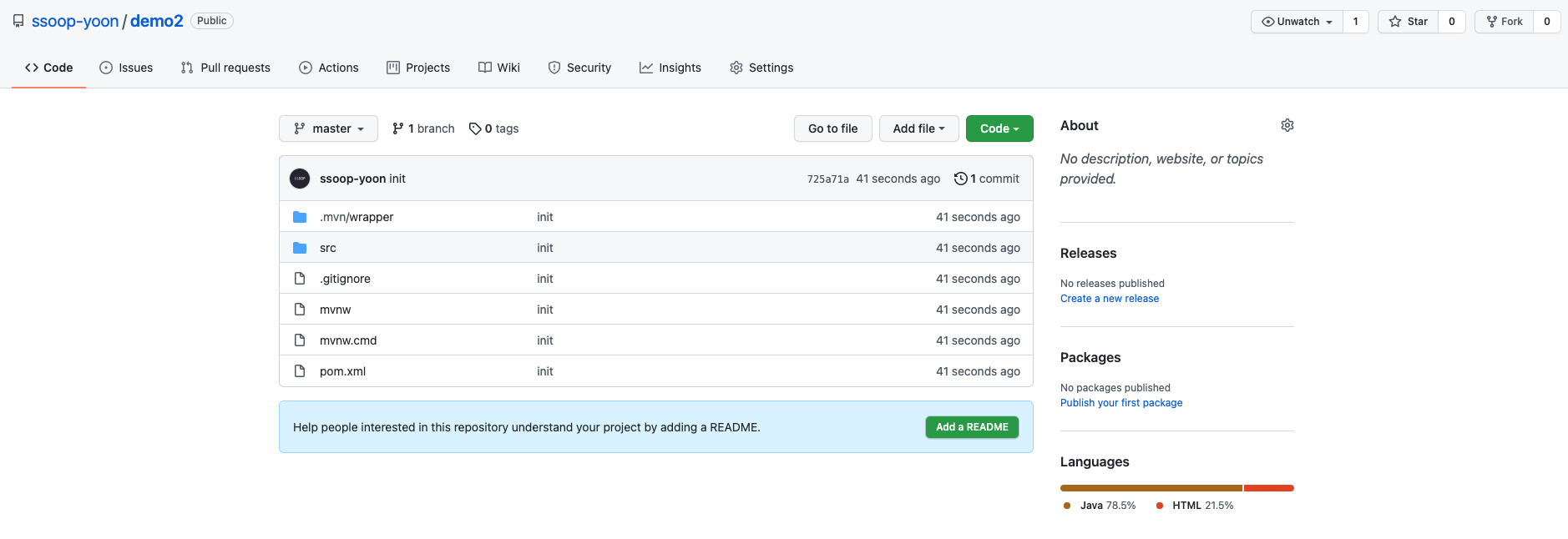The image size is (1568, 539).
Task: View the forks count of 0
Action: click(x=1547, y=22)
